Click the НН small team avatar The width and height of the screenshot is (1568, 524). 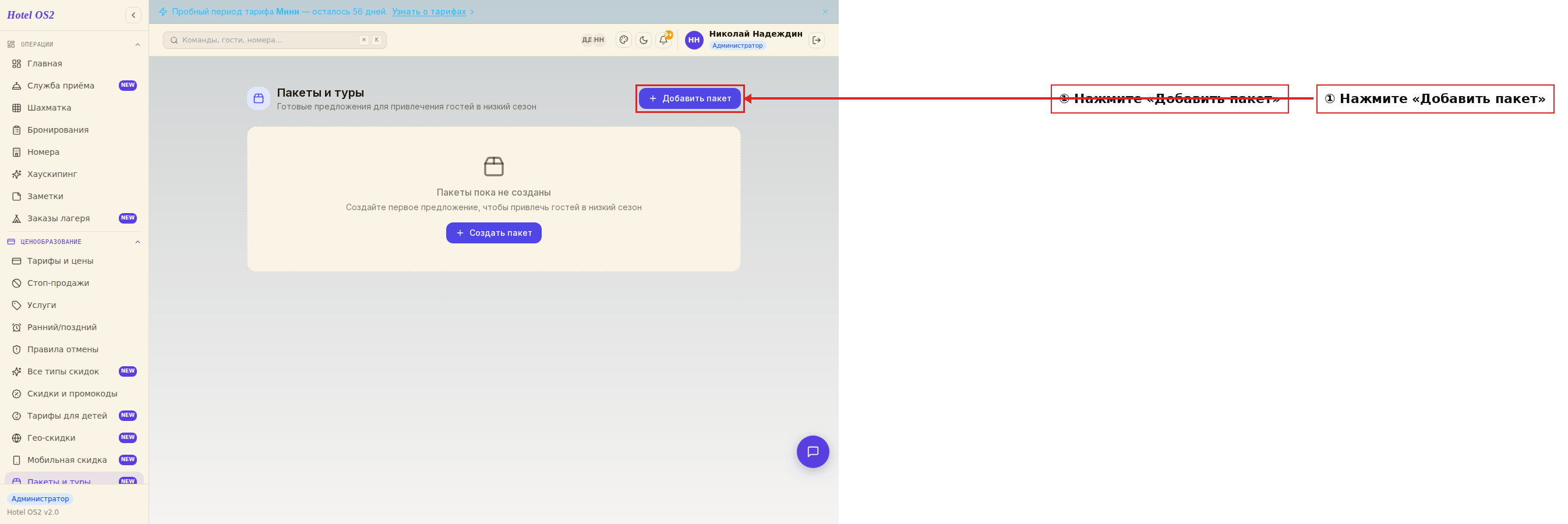pyautogui.click(x=599, y=40)
